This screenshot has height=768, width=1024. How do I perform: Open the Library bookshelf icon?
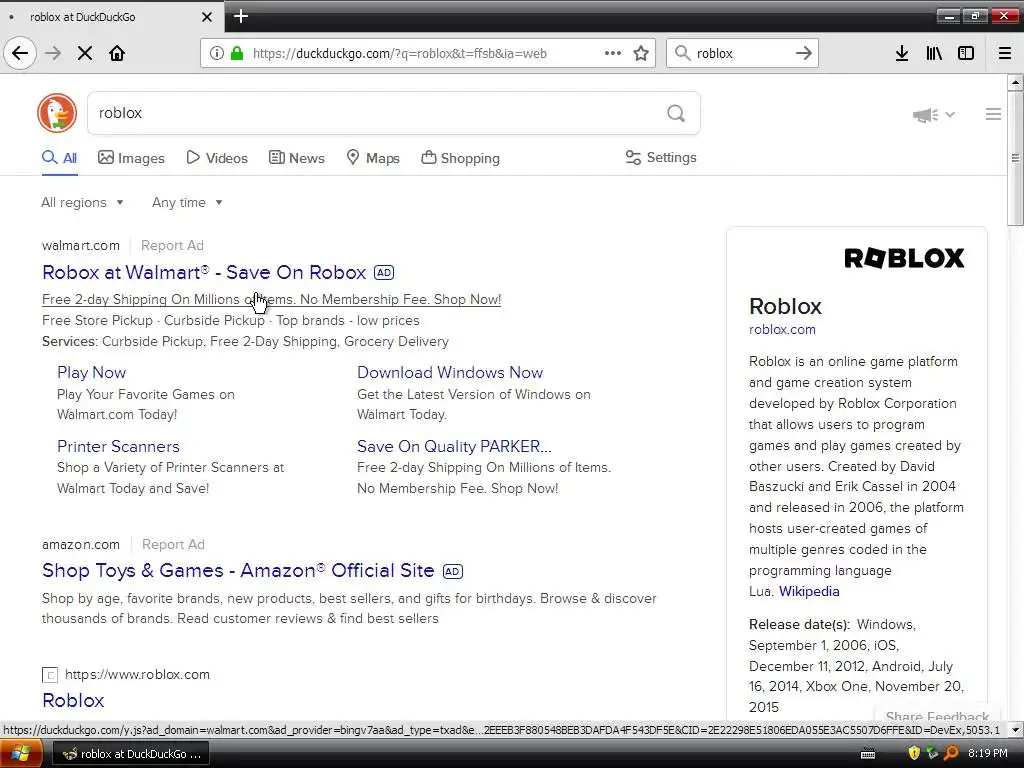[x=934, y=53]
